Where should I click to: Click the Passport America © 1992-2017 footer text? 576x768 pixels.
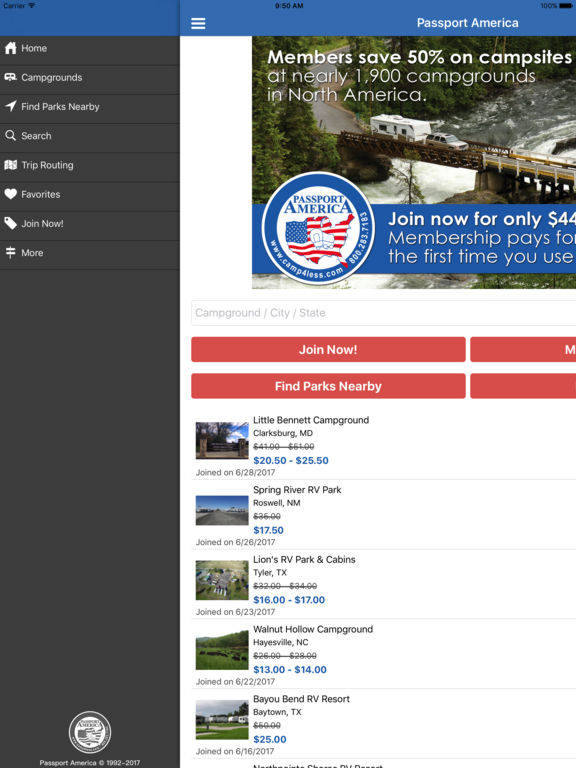(90, 763)
